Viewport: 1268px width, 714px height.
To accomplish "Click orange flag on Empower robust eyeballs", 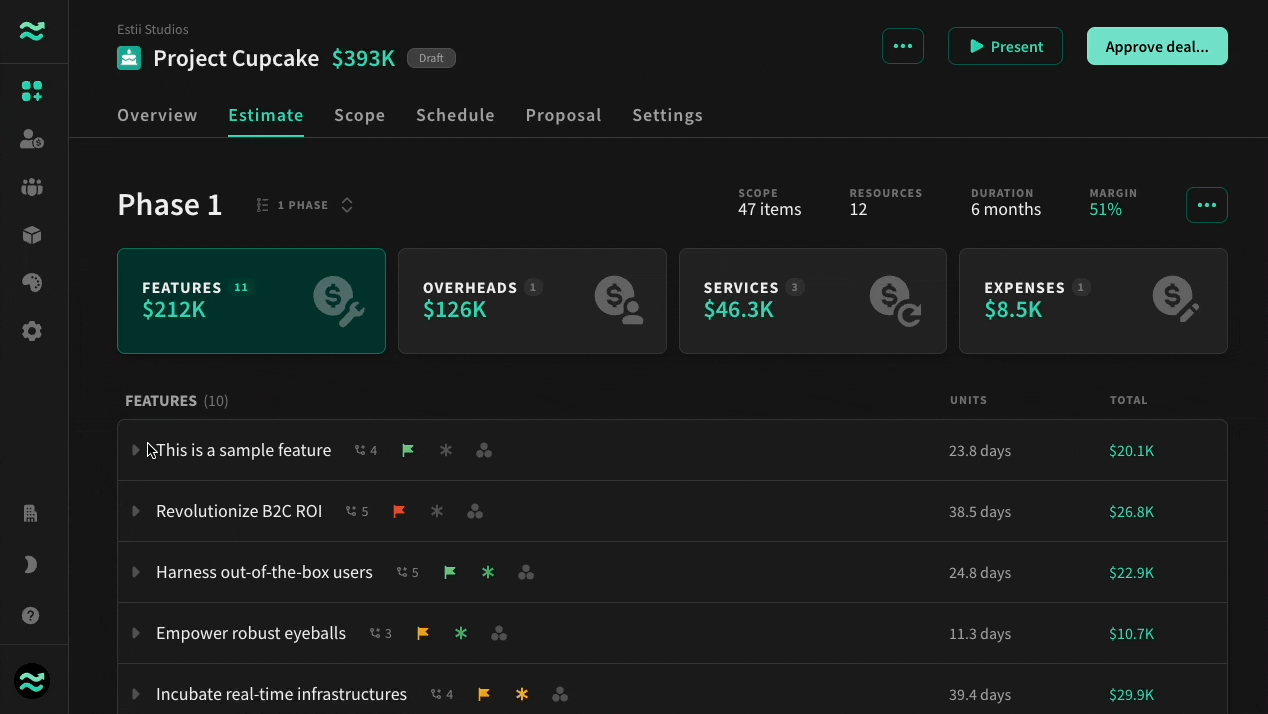I will point(423,634).
